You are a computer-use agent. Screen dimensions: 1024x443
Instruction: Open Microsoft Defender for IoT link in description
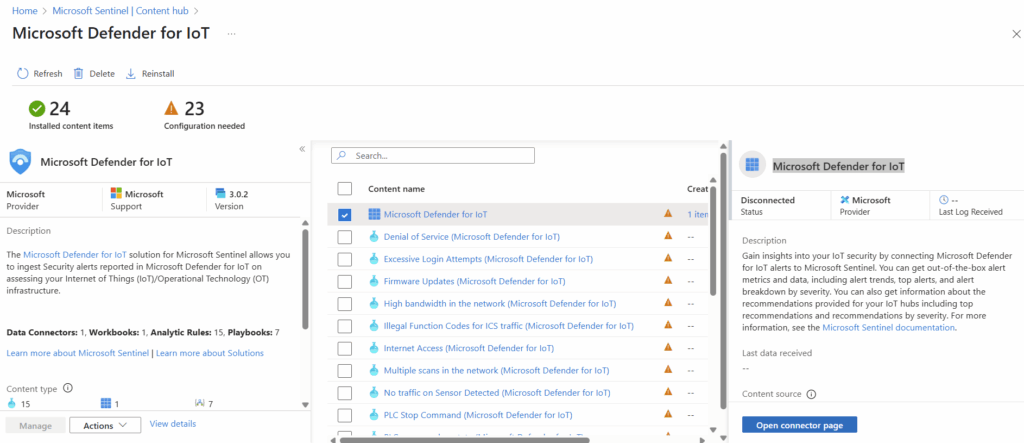[x=75, y=255]
